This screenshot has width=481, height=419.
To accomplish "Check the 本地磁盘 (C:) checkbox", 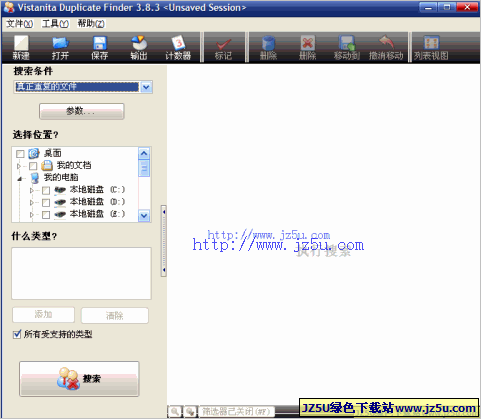I will (x=46, y=190).
